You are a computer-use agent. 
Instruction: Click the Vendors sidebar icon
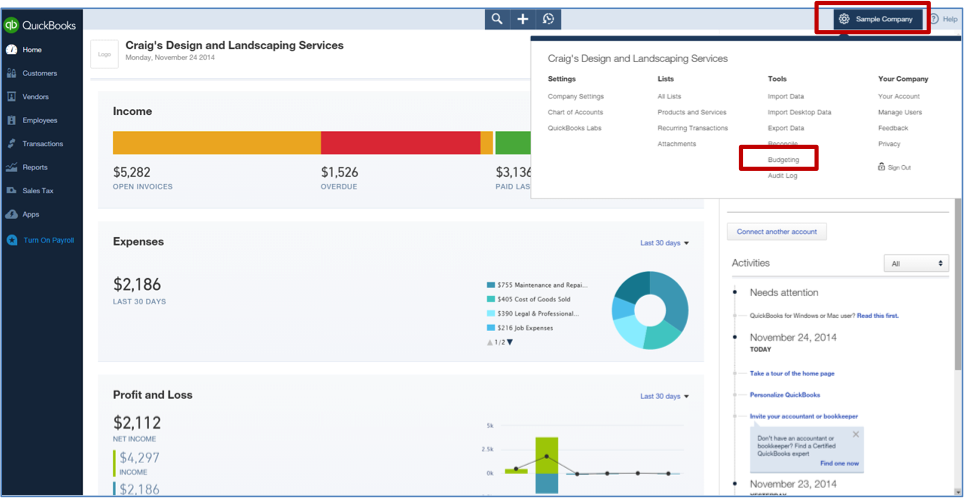(11, 97)
